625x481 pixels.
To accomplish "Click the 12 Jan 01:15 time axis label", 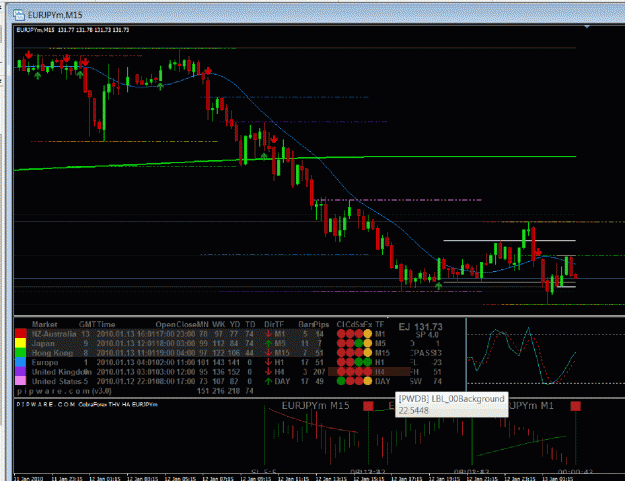I will [x=104, y=478].
